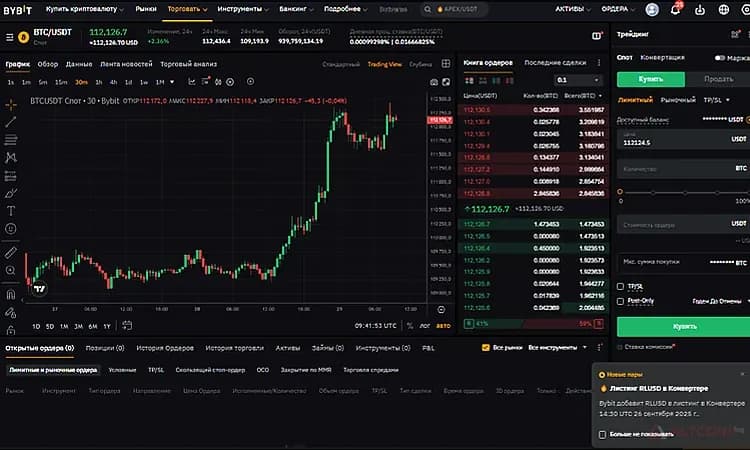
Task: Open 'Последние сделки' tab
Action: pyautogui.click(x=555, y=63)
